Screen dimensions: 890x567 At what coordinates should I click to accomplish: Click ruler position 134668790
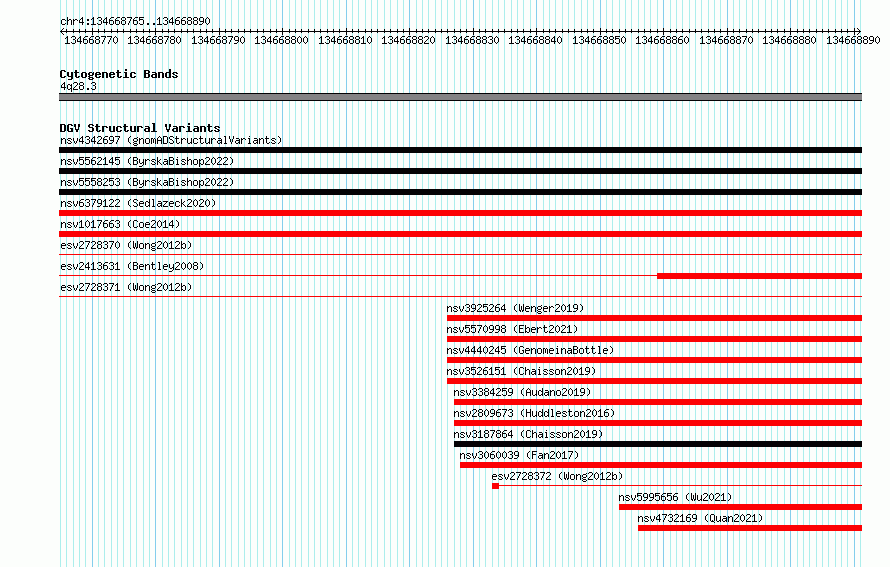[x=218, y=40]
